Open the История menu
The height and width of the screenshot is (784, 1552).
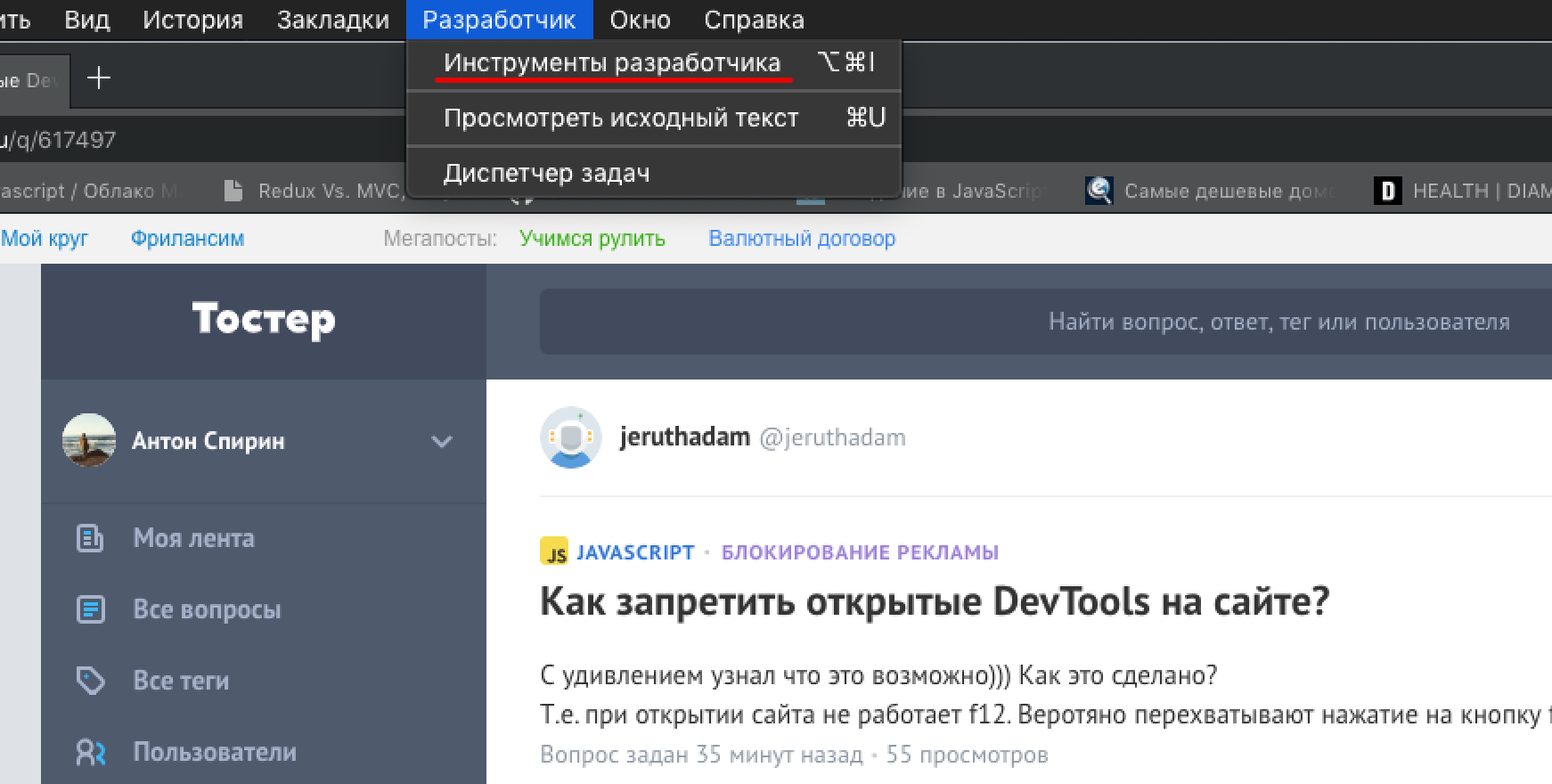pos(192,20)
